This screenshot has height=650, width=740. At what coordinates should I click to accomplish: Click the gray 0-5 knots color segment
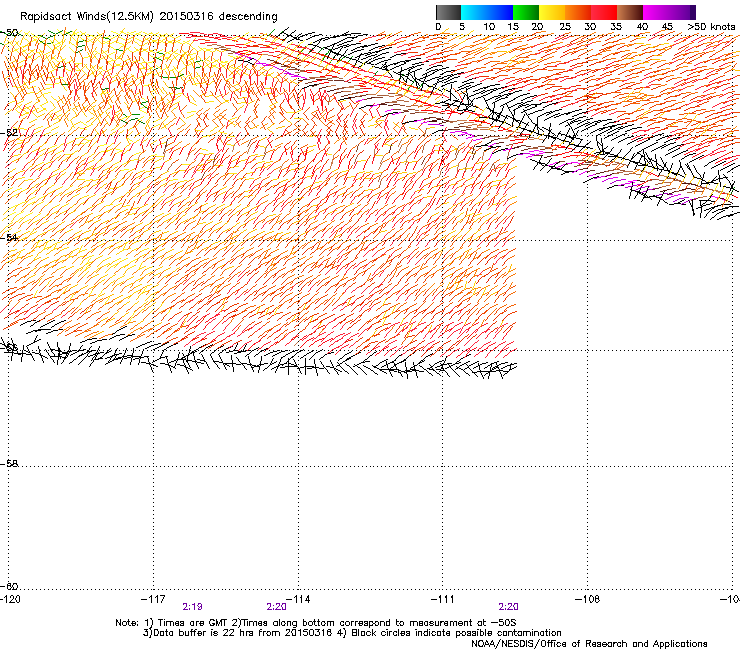point(448,12)
